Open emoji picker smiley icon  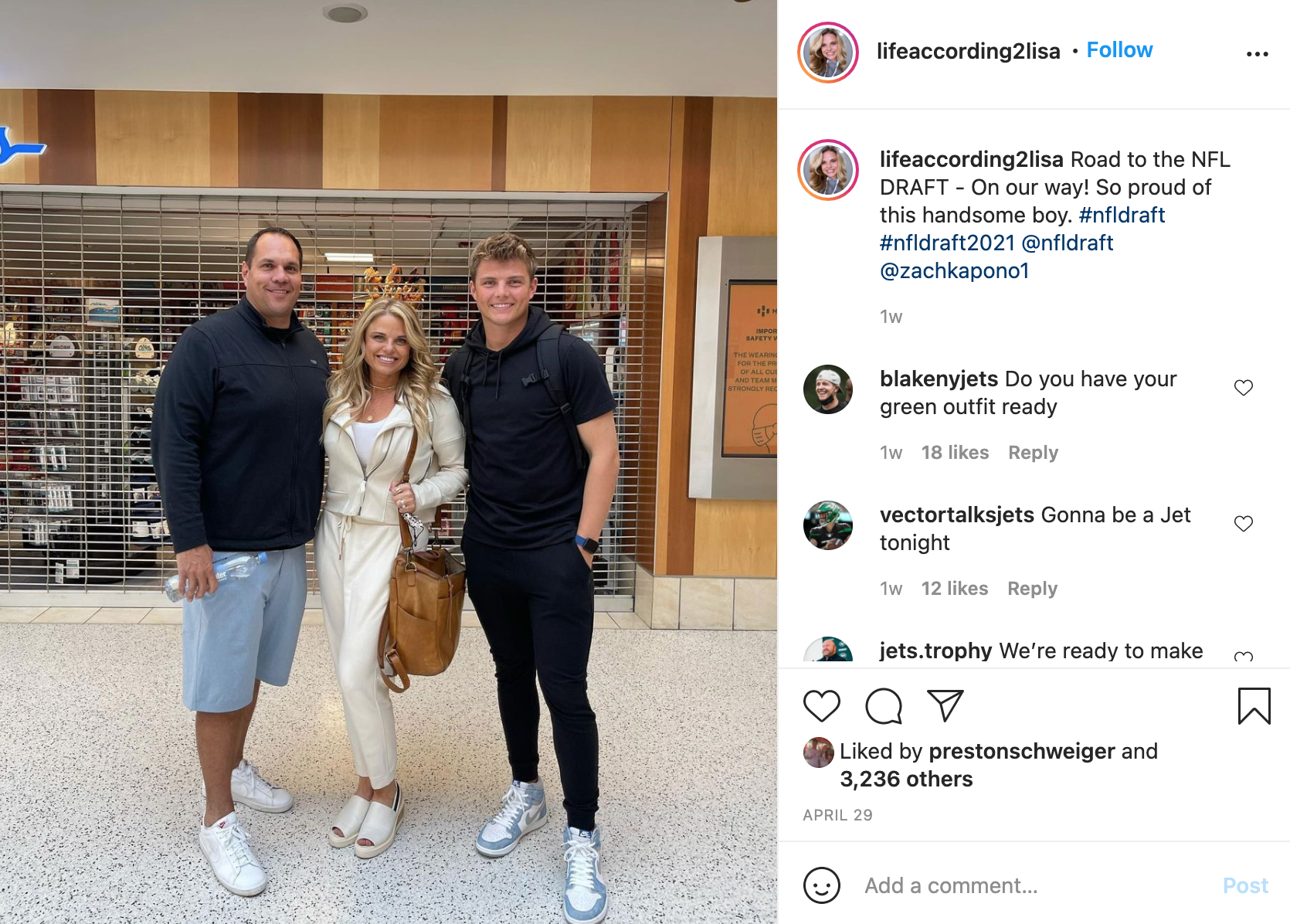(821, 885)
